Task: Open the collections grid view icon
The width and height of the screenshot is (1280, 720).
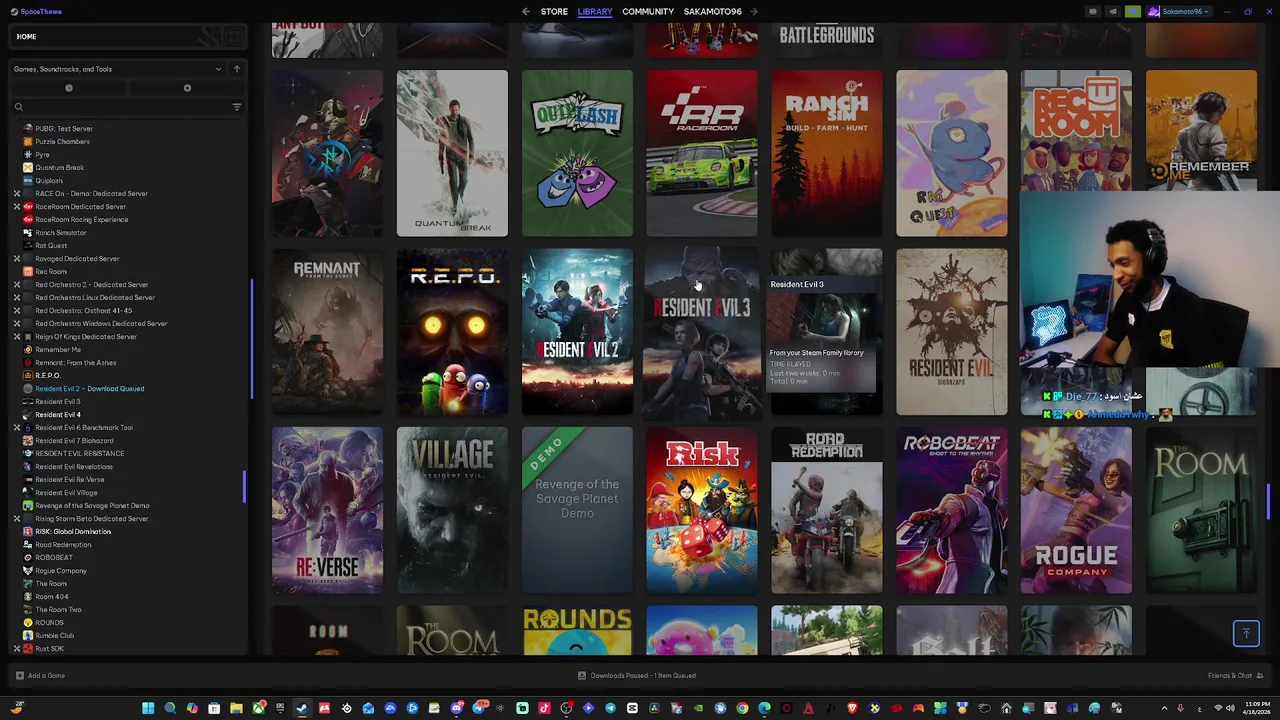Action: 235,37
